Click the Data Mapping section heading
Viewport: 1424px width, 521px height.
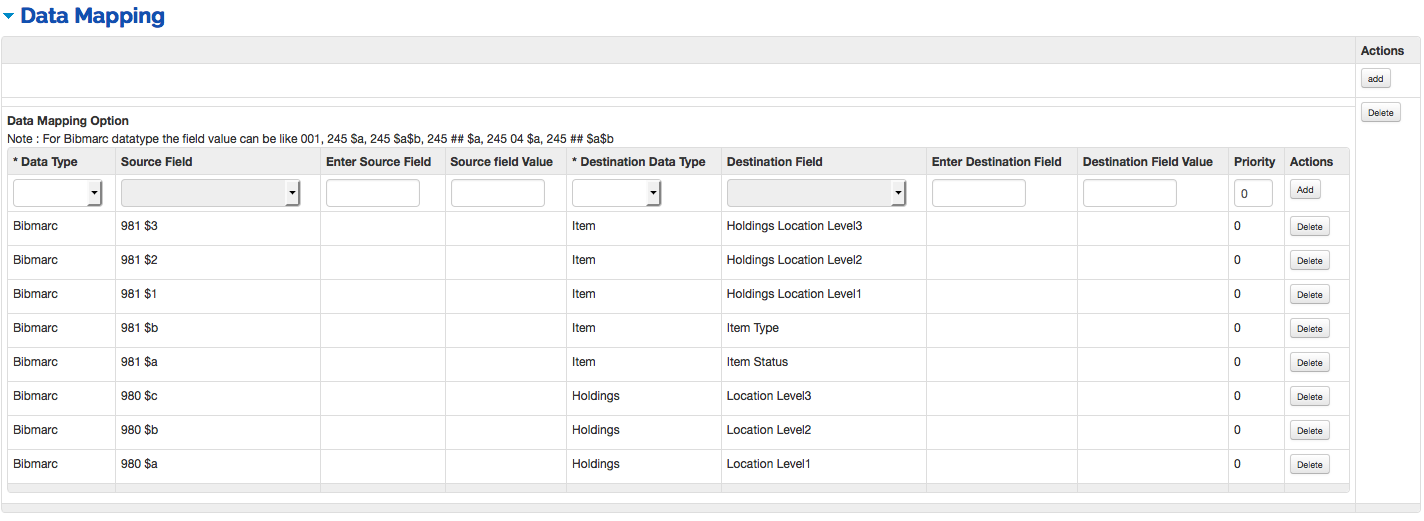coord(92,17)
